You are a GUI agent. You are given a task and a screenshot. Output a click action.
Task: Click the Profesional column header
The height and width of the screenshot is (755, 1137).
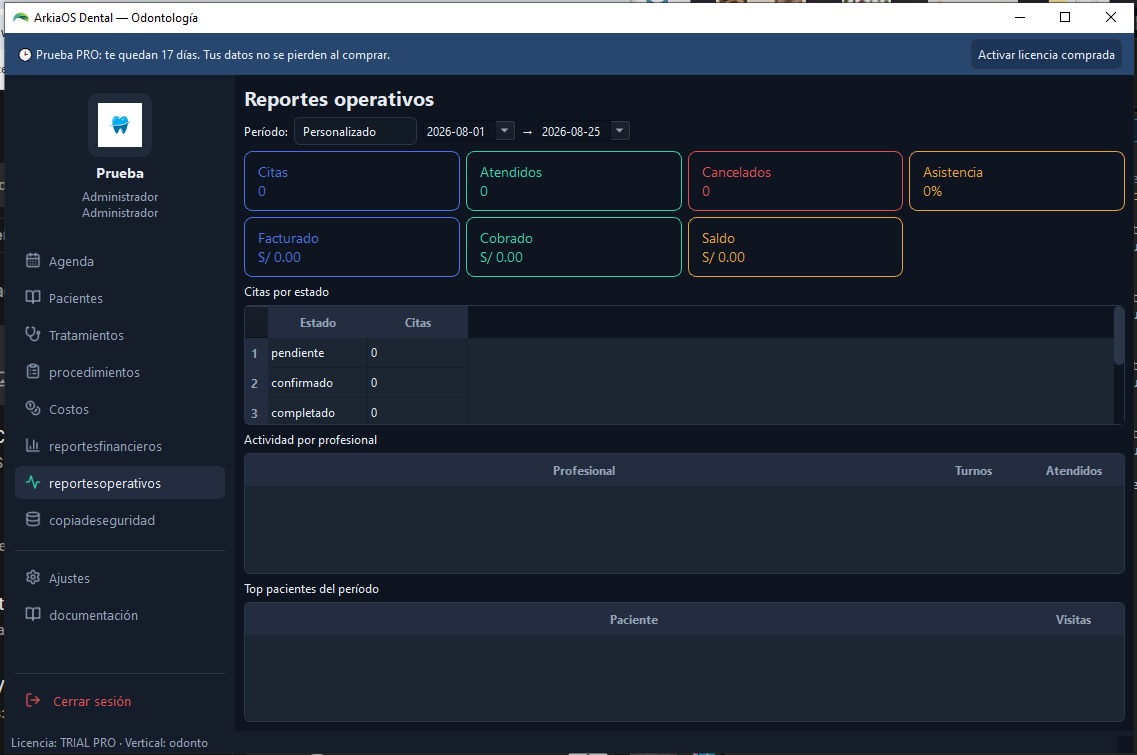(584, 471)
